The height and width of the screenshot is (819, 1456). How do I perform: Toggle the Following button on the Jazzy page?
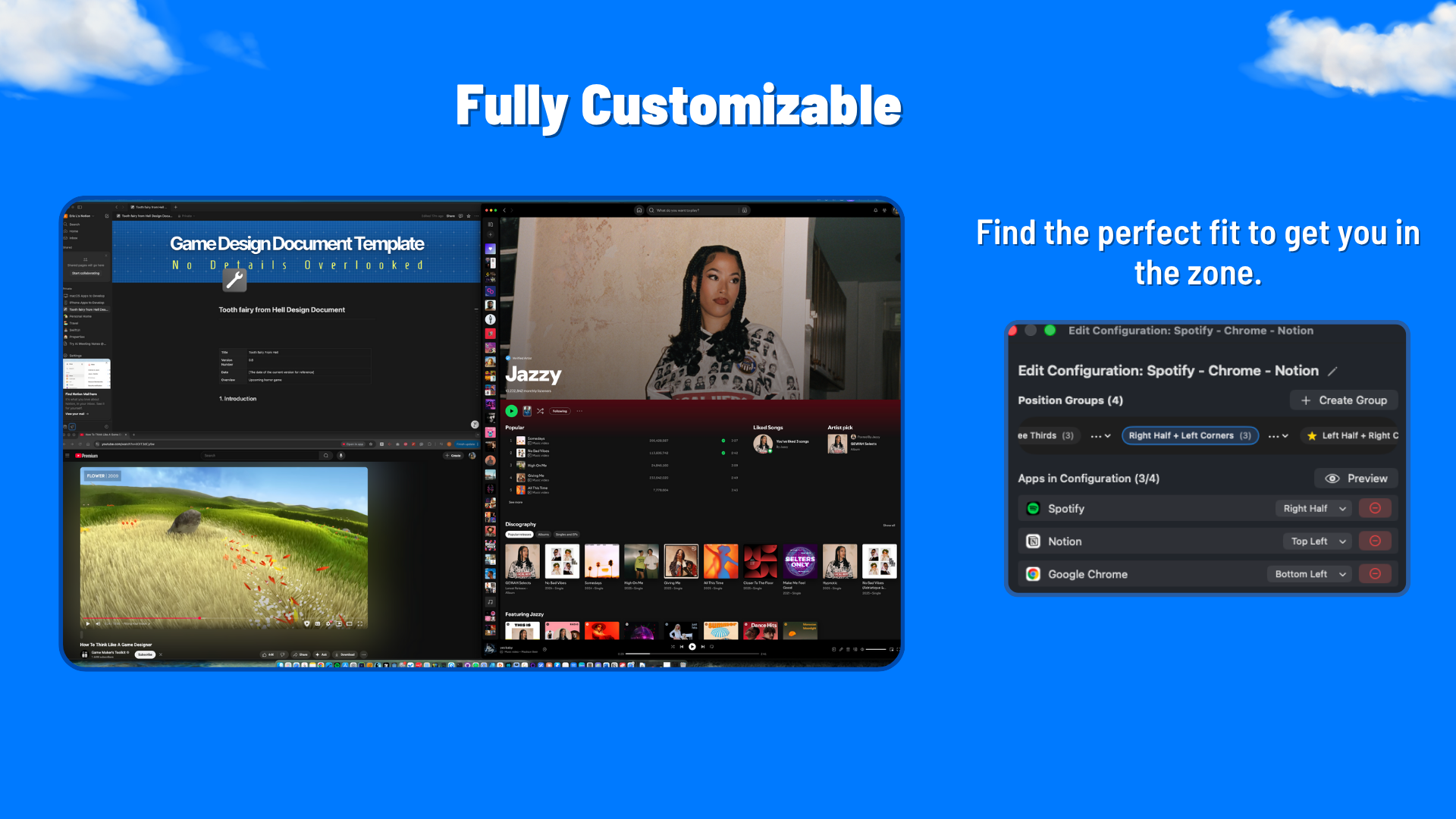coord(560,411)
